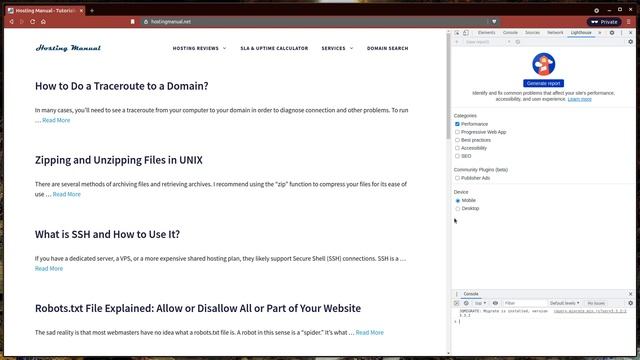
Task: Switch to the Network tab
Action: pyautogui.click(x=555, y=33)
